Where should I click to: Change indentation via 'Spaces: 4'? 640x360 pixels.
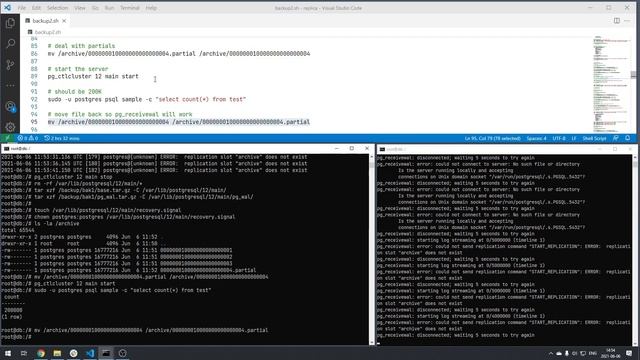point(536,138)
